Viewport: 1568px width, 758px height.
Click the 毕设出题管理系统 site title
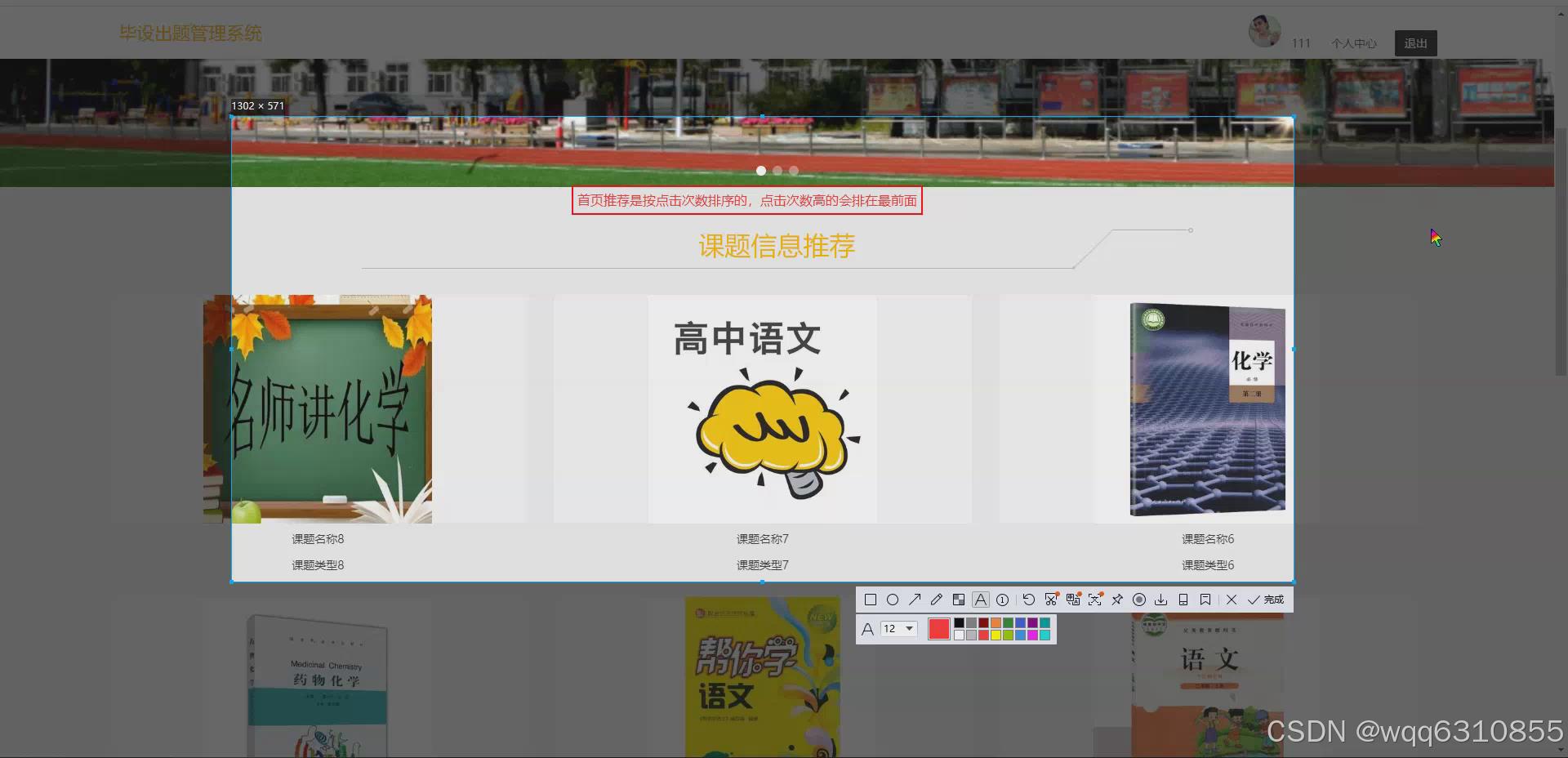tap(190, 33)
